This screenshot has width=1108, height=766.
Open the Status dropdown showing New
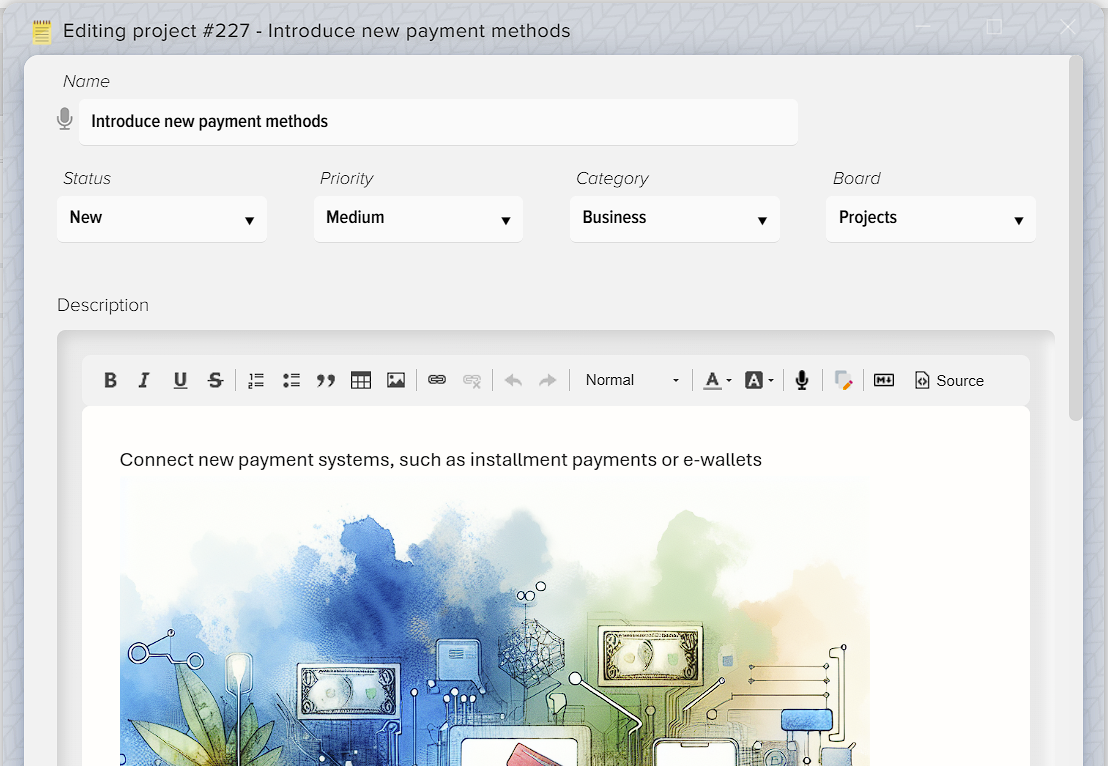(162, 218)
